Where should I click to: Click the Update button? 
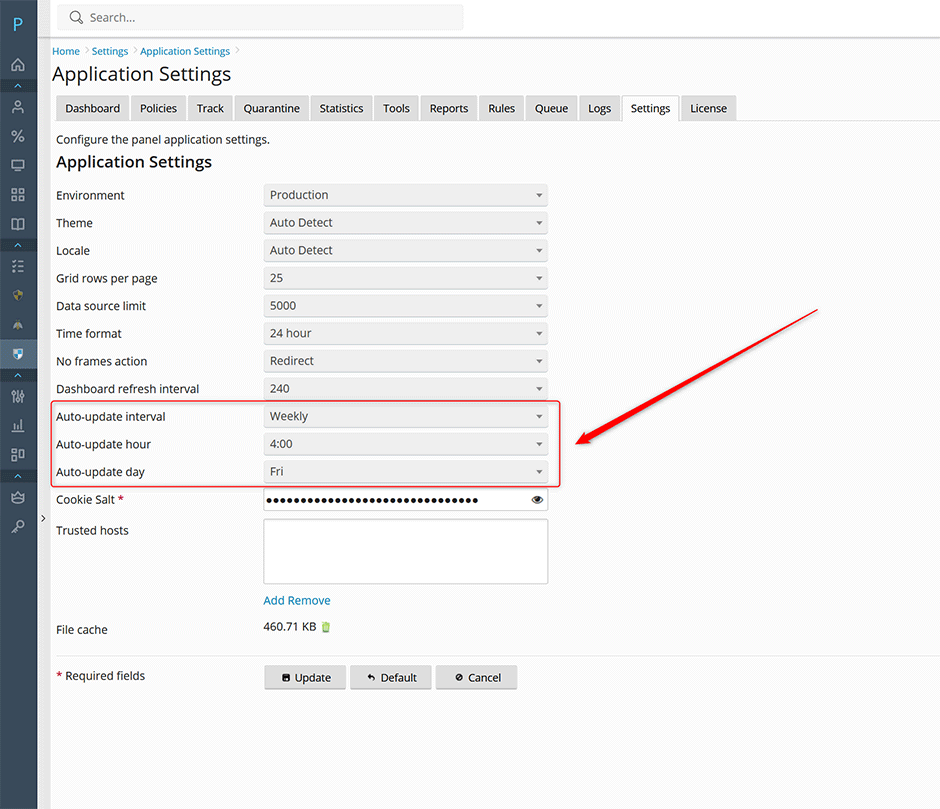(x=305, y=677)
